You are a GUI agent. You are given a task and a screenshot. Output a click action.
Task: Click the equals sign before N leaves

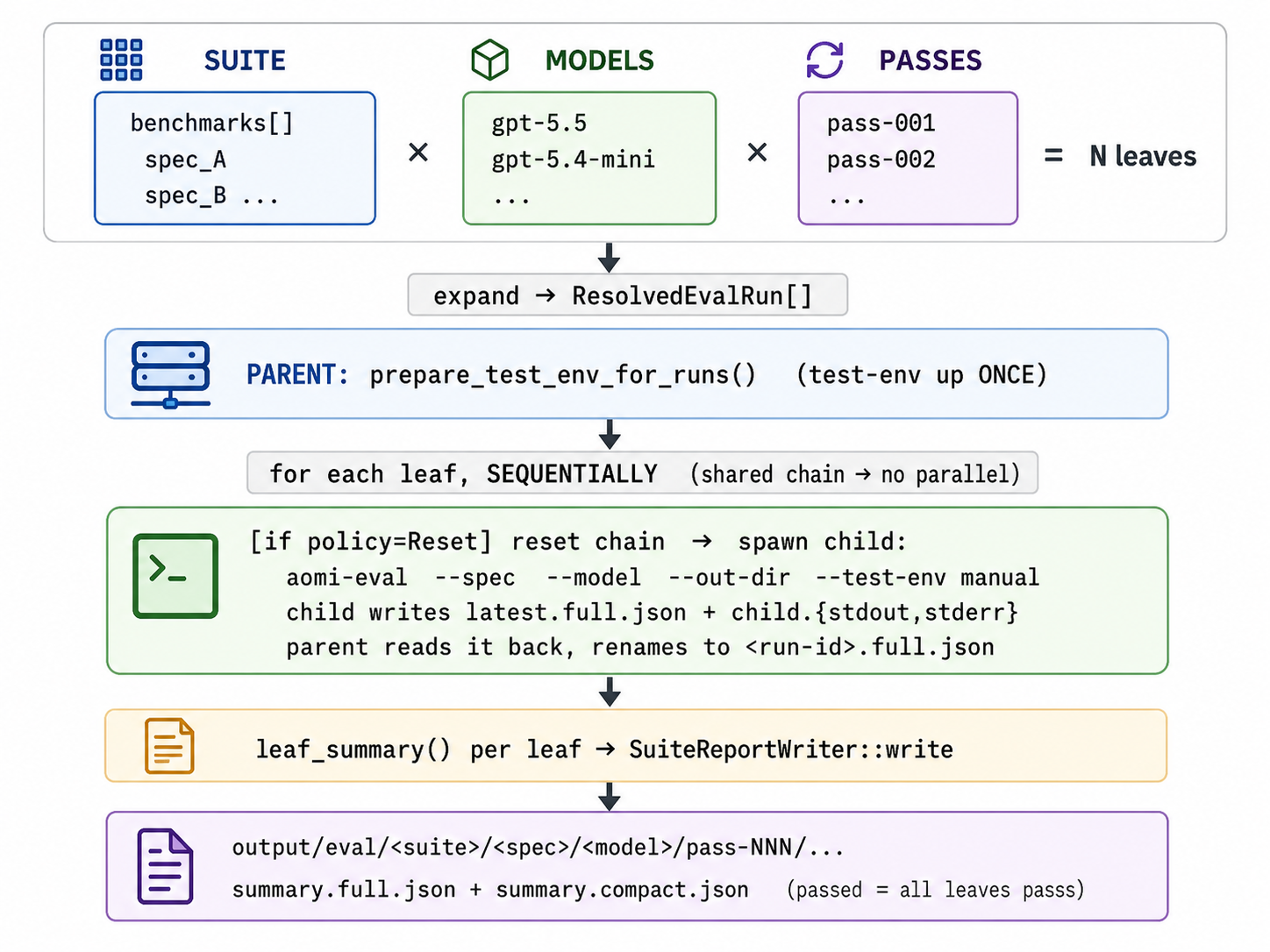pyautogui.click(x=1053, y=156)
